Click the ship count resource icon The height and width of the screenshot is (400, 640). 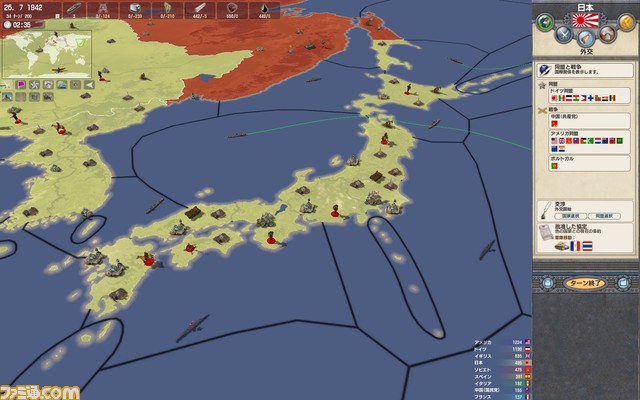pyautogui.click(x=74, y=9)
